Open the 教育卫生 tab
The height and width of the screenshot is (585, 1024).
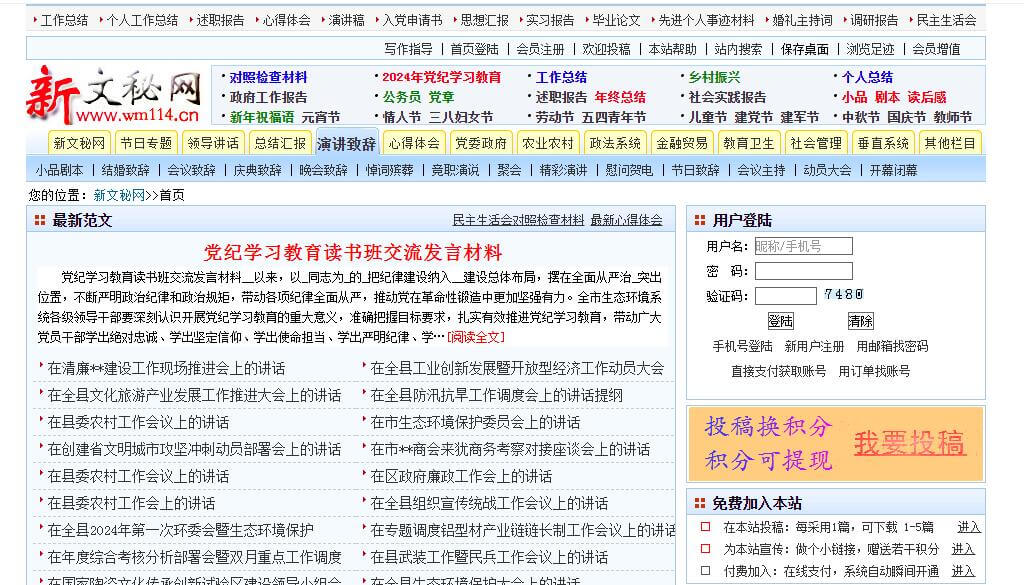[x=749, y=143]
